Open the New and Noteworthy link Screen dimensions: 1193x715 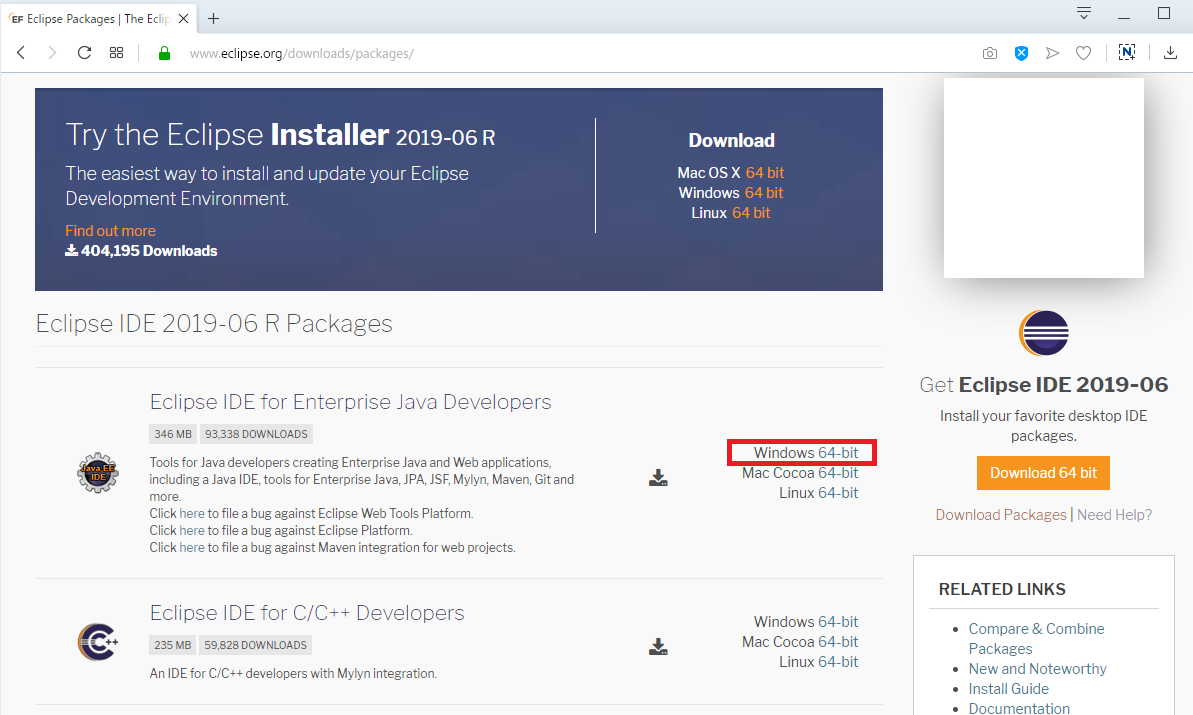1037,669
